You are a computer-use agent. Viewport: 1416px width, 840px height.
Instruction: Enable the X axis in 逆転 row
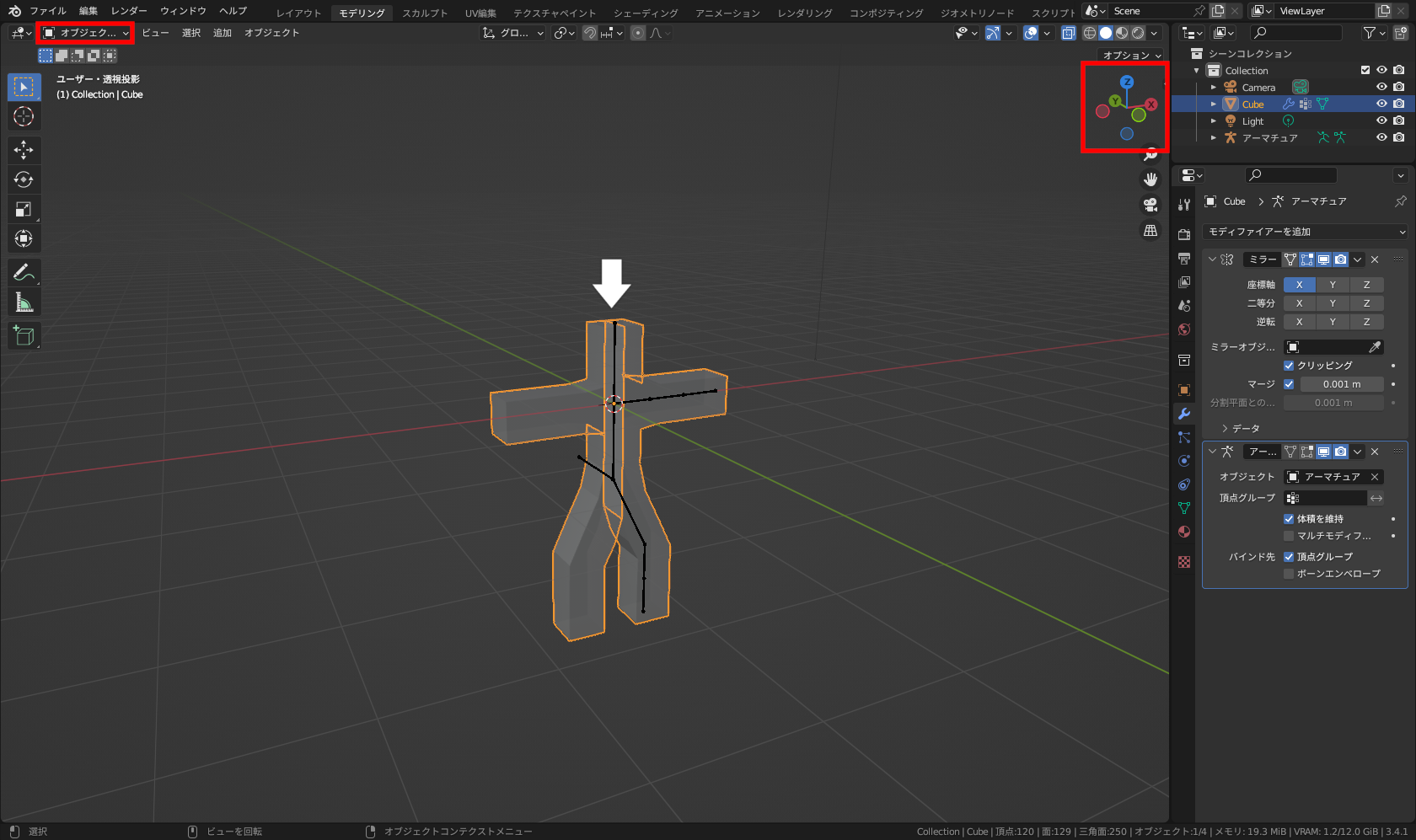pyautogui.click(x=1300, y=322)
